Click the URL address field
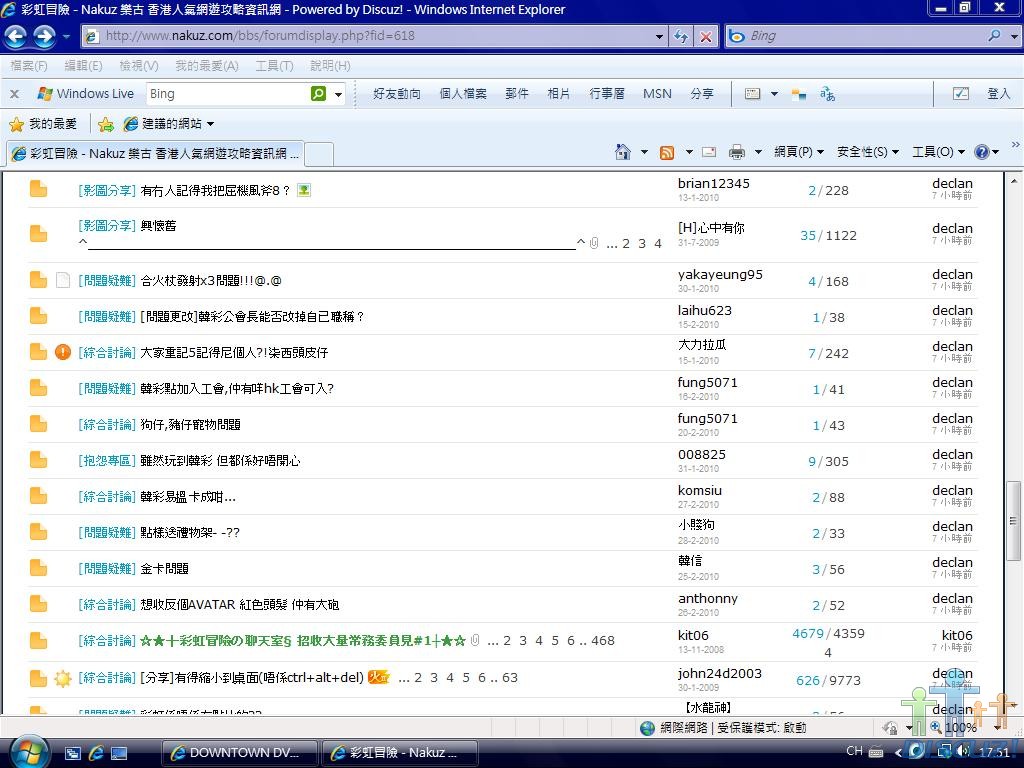Screen dimensions: 1024x768 [372, 36]
